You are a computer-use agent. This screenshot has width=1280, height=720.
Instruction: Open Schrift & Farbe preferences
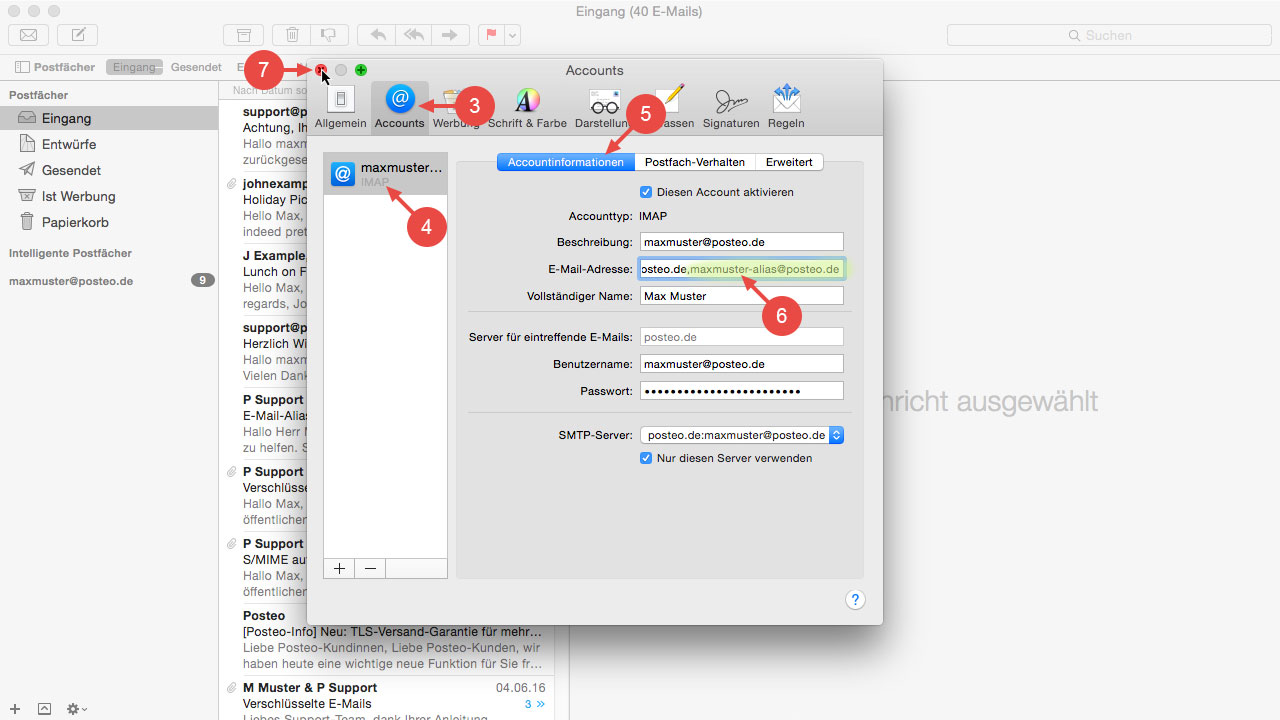pos(527,107)
